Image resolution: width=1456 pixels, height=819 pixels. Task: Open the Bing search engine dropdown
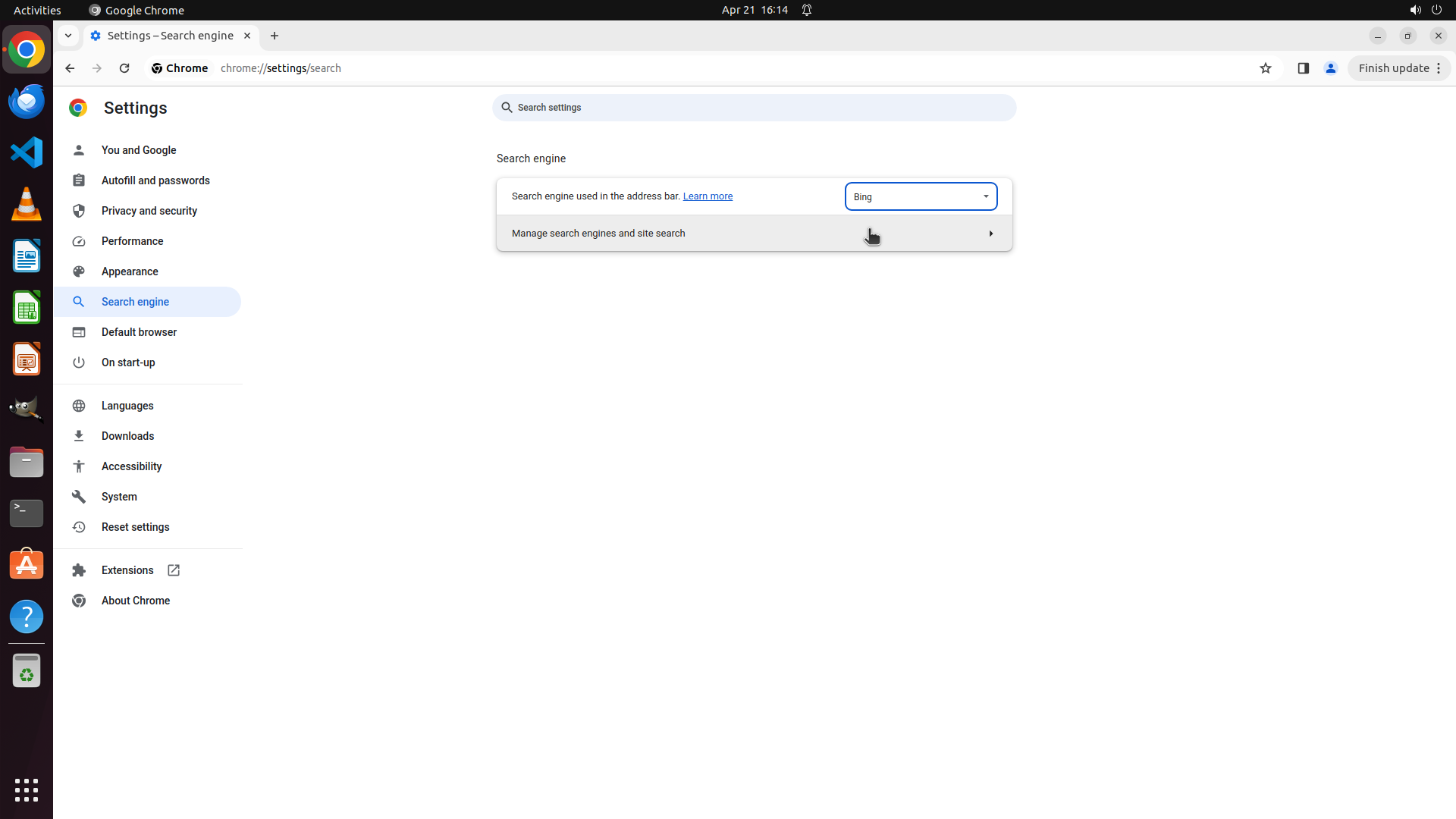(x=921, y=196)
